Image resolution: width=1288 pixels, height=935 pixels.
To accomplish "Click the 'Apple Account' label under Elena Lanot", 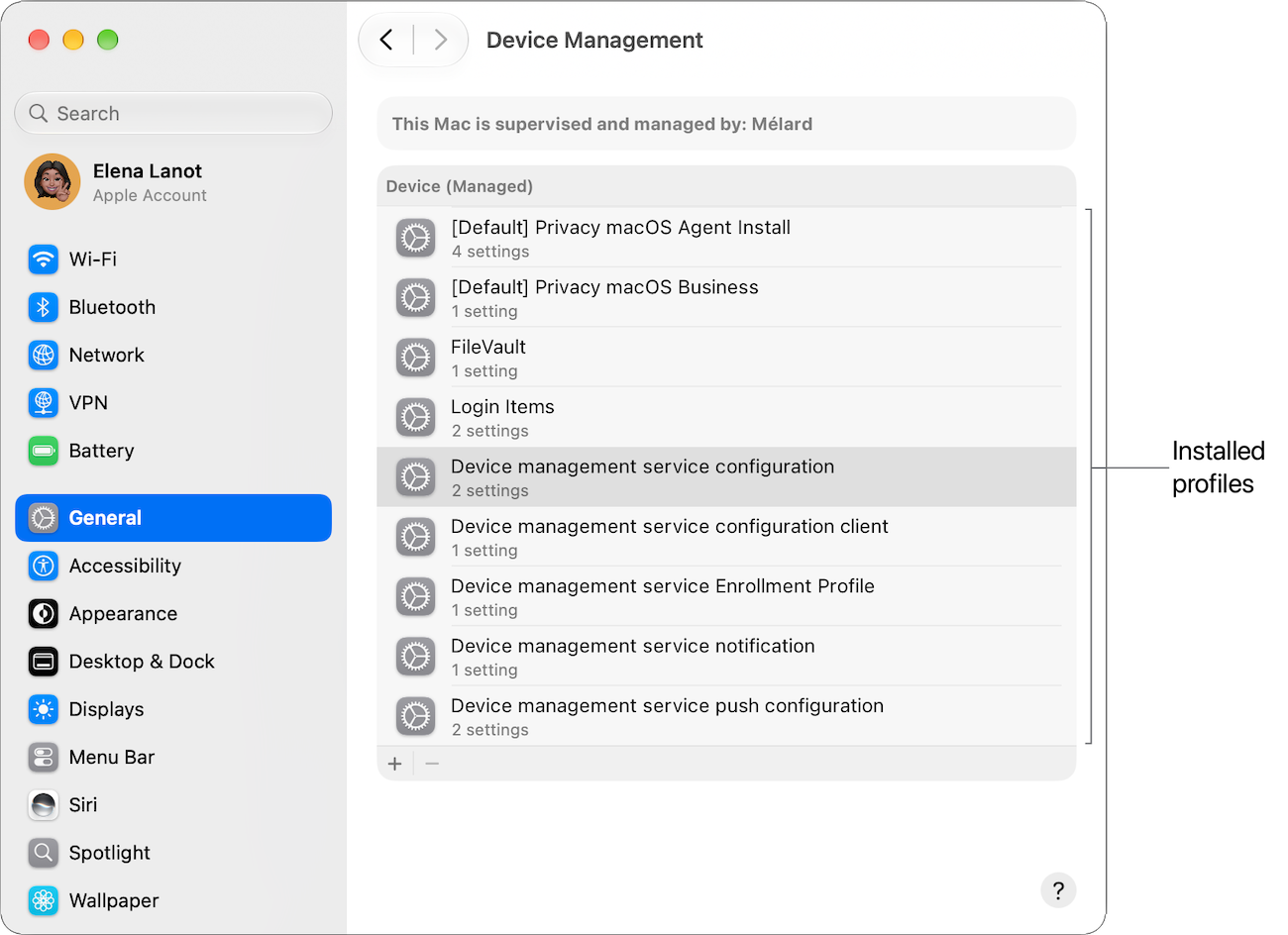I will tap(150, 196).
